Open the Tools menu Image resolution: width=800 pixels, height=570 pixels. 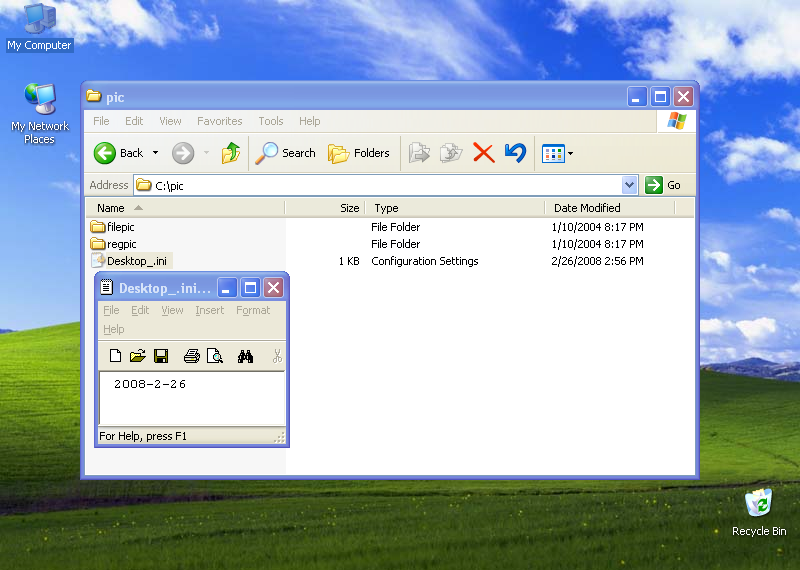(270, 121)
